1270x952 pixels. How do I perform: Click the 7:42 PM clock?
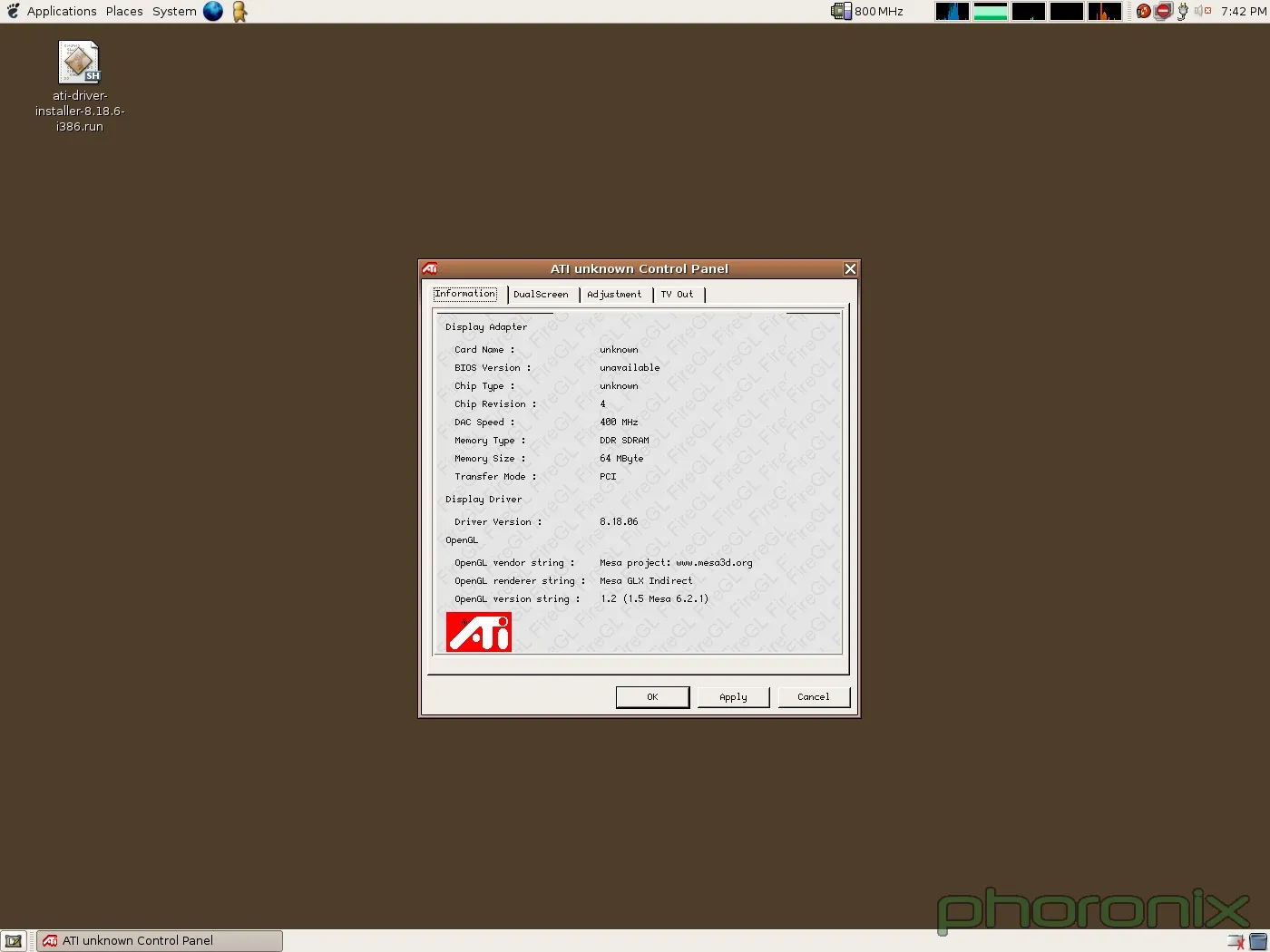(1243, 11)
